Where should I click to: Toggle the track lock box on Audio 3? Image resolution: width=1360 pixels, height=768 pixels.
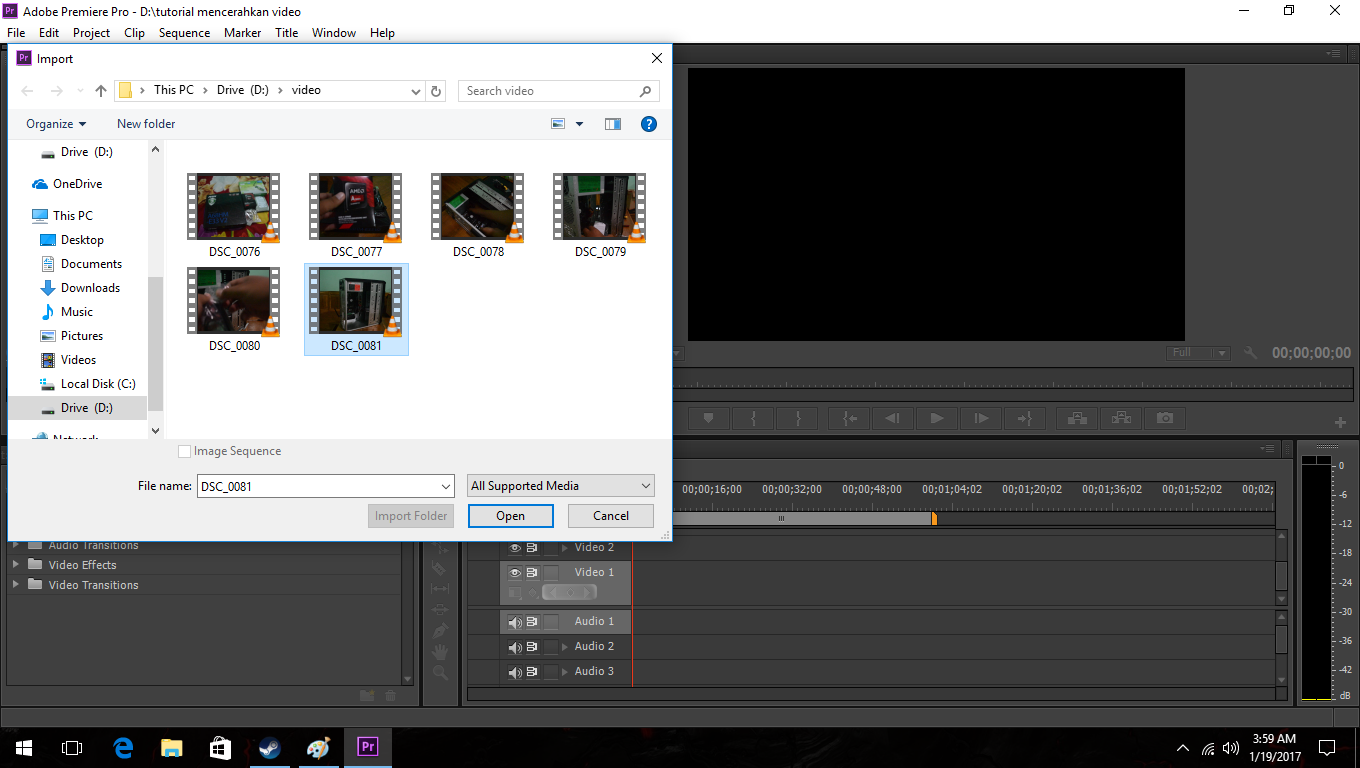(x=550, y=672)
